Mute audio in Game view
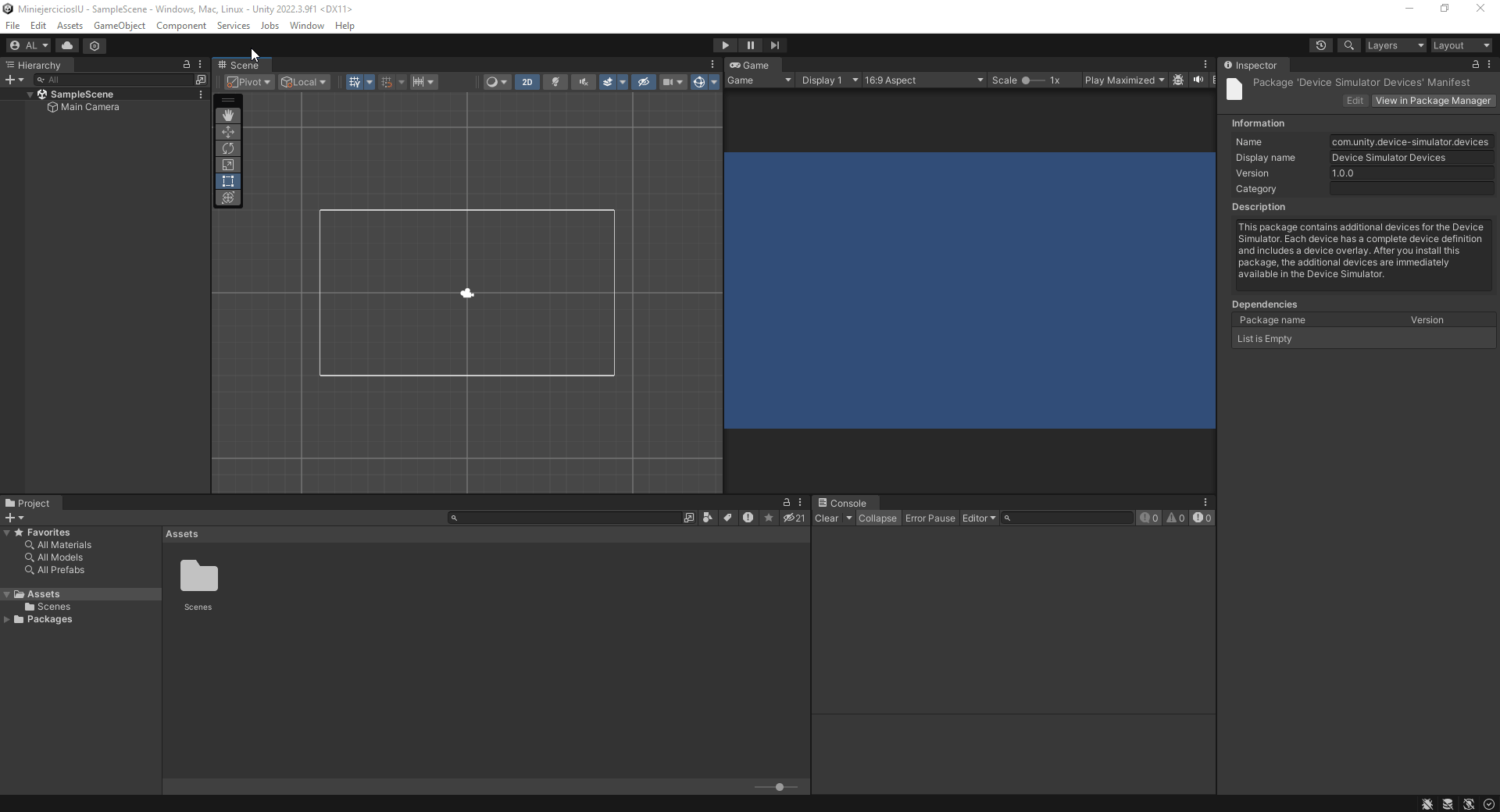This screenshot has width=1500, height=812. pos(1198,80)
